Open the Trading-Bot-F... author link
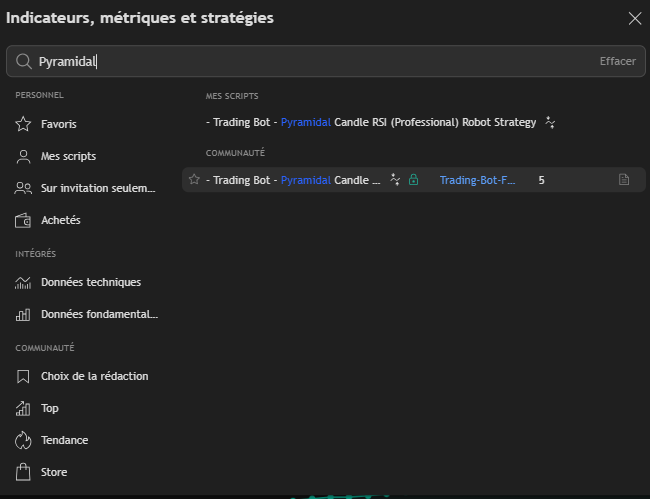Image resolution: width=650 pixels, height=499 pixels. point(478,180)
